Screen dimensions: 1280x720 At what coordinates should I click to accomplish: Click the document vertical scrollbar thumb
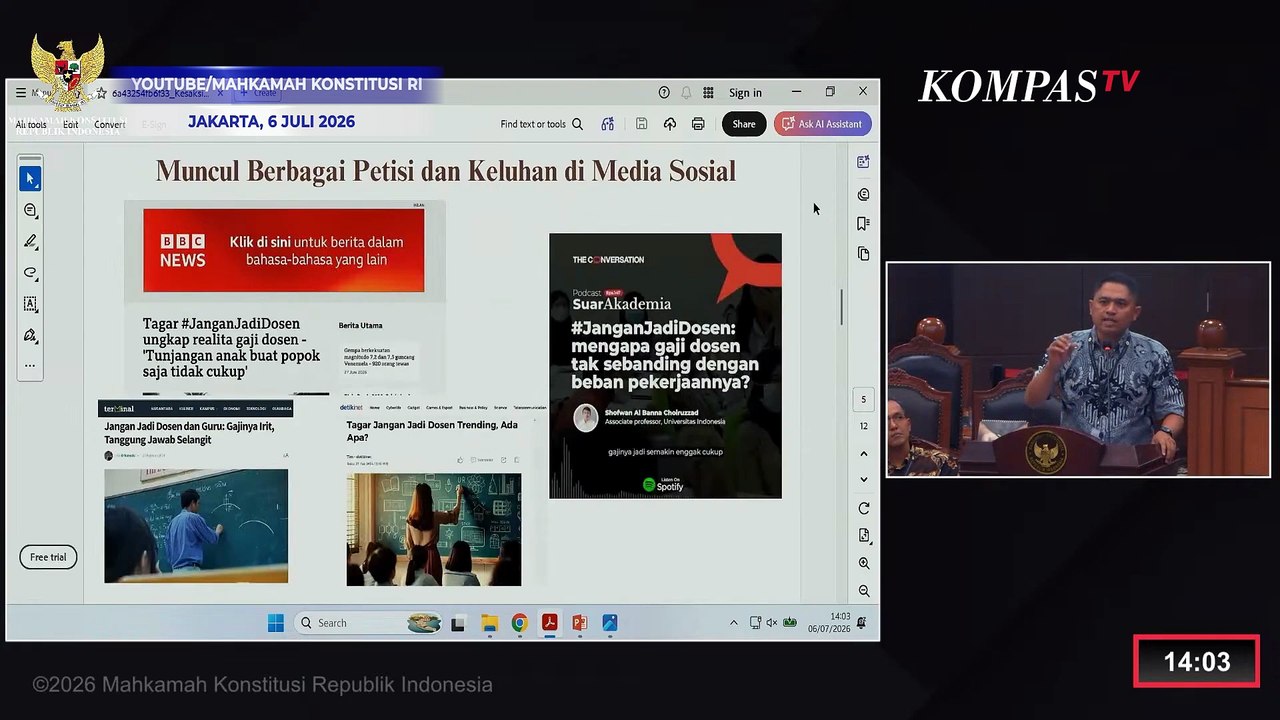pyautogui.click(x=842, y=307)
